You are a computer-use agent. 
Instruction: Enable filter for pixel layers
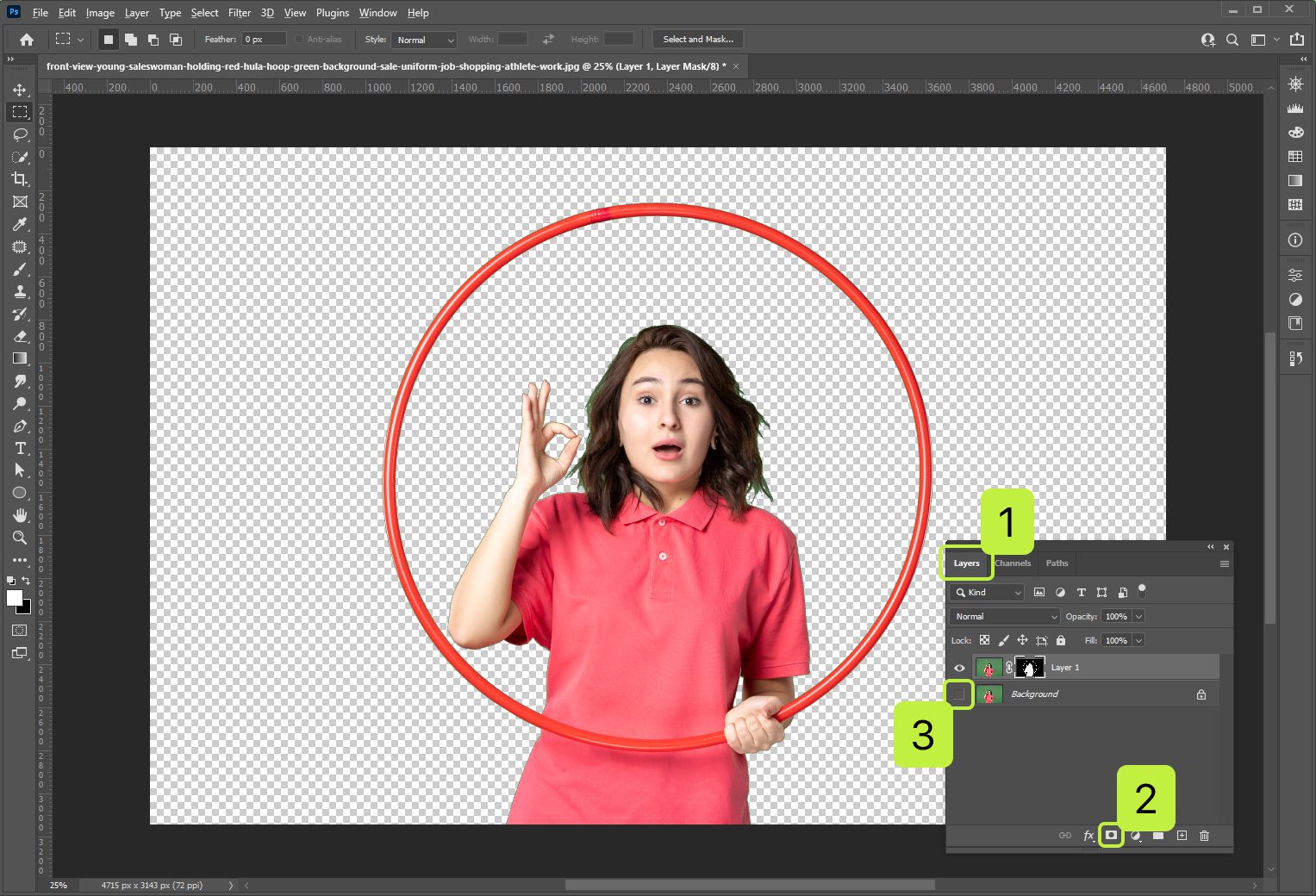click(x=1039, y=593)
